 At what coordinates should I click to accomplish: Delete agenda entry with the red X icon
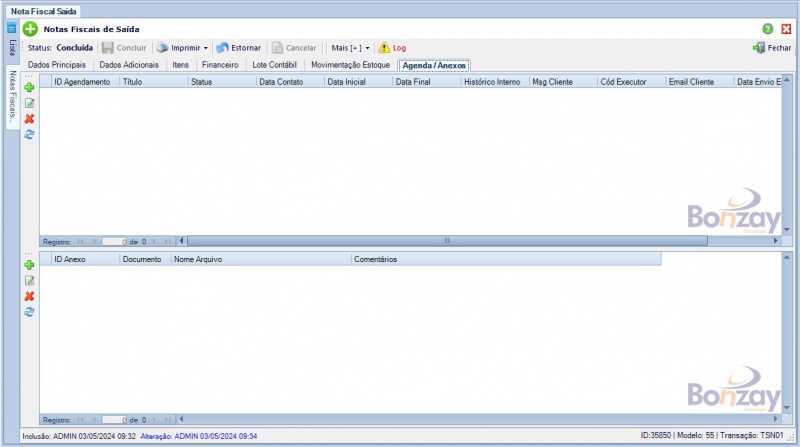[29, 118]
